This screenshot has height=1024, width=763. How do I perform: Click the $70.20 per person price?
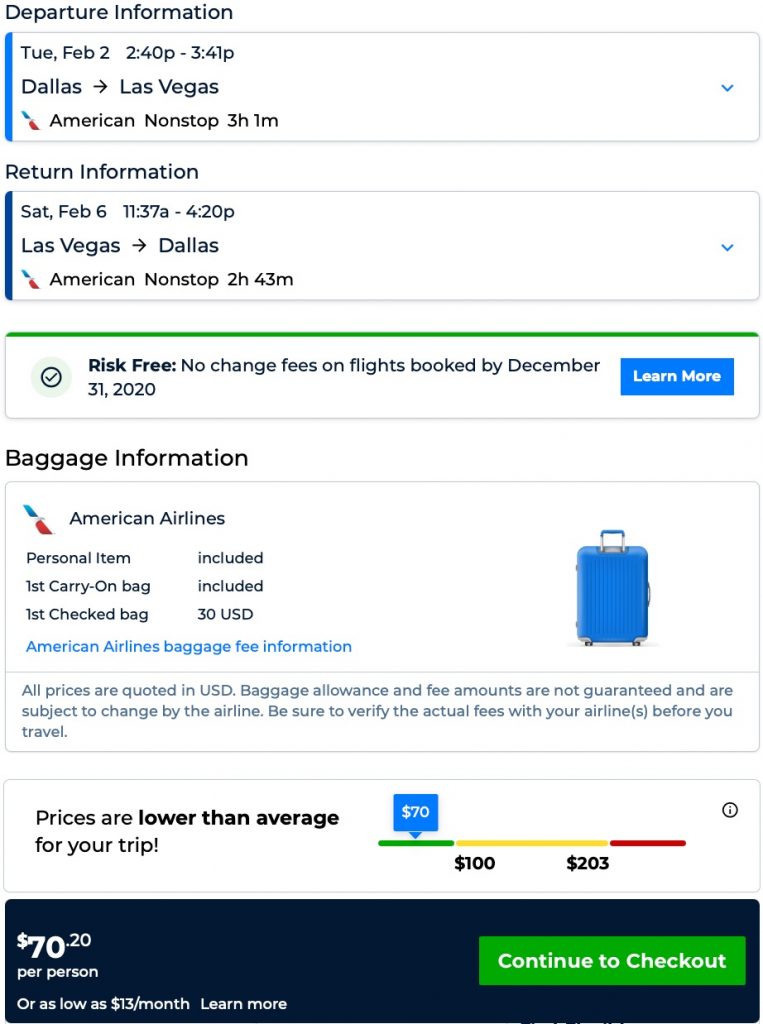pos(55,946)
